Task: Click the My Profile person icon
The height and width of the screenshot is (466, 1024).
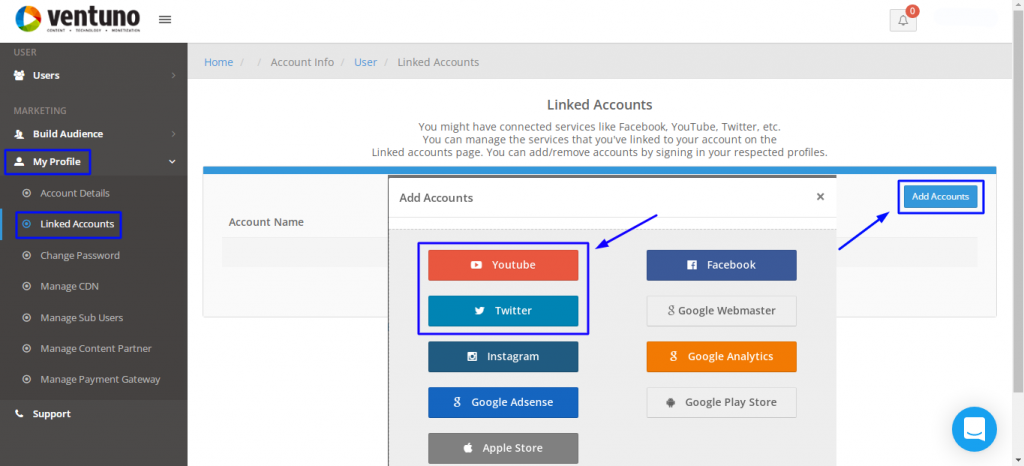Action: click(x=20, y=161)
